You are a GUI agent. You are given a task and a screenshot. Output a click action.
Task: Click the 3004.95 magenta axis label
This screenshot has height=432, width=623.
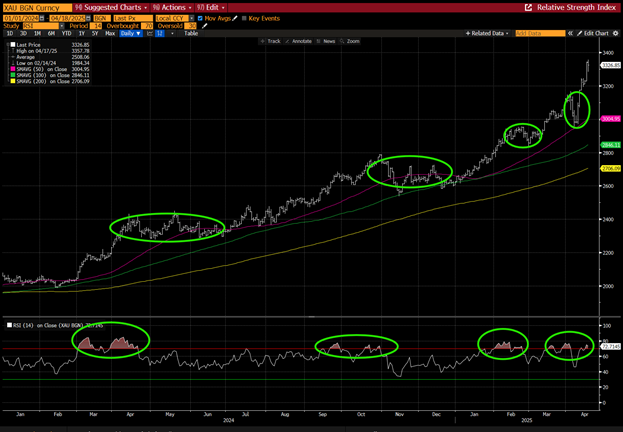(611, 119)
